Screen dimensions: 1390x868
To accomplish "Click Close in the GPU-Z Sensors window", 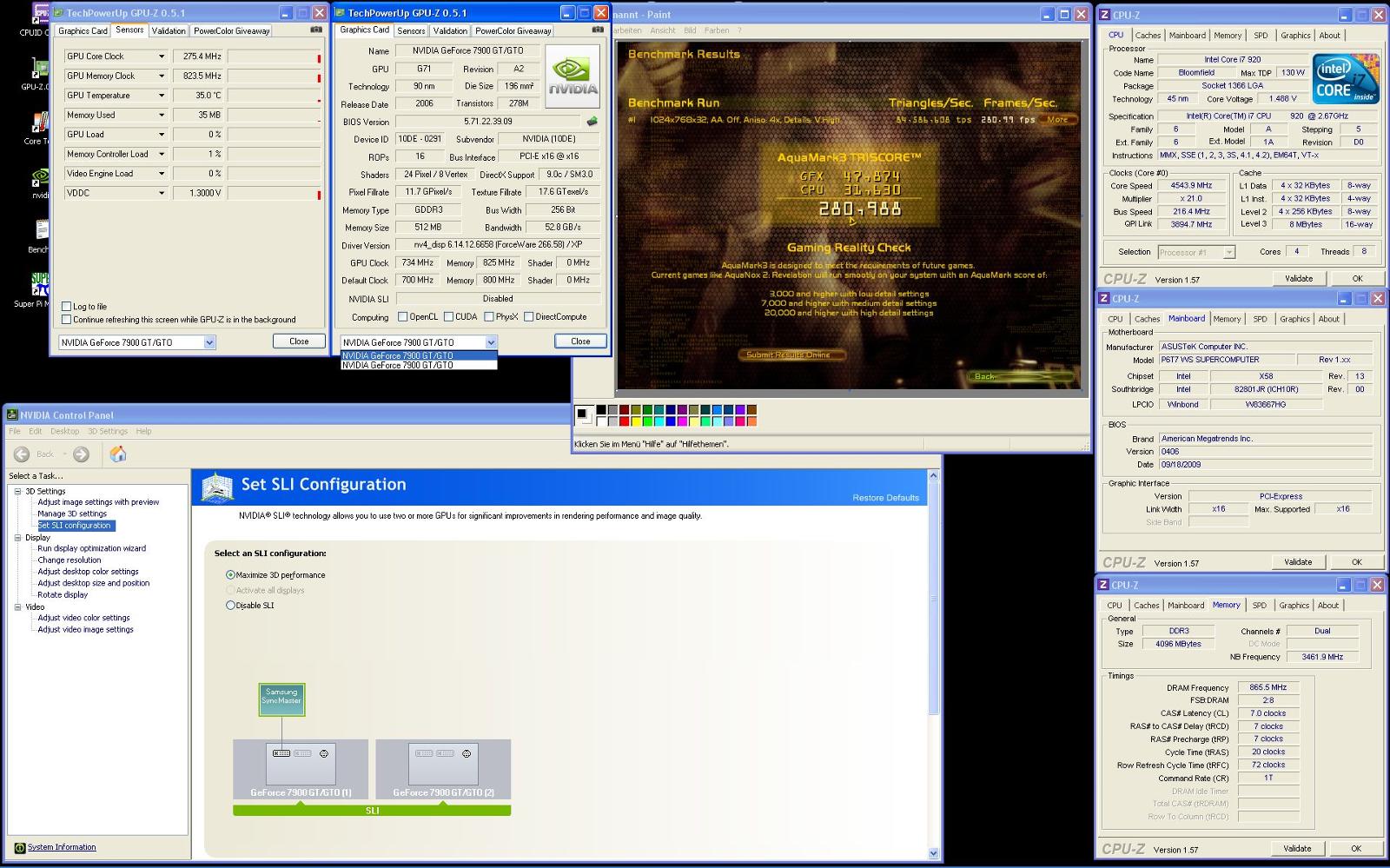I will click(x=299, y=341).
